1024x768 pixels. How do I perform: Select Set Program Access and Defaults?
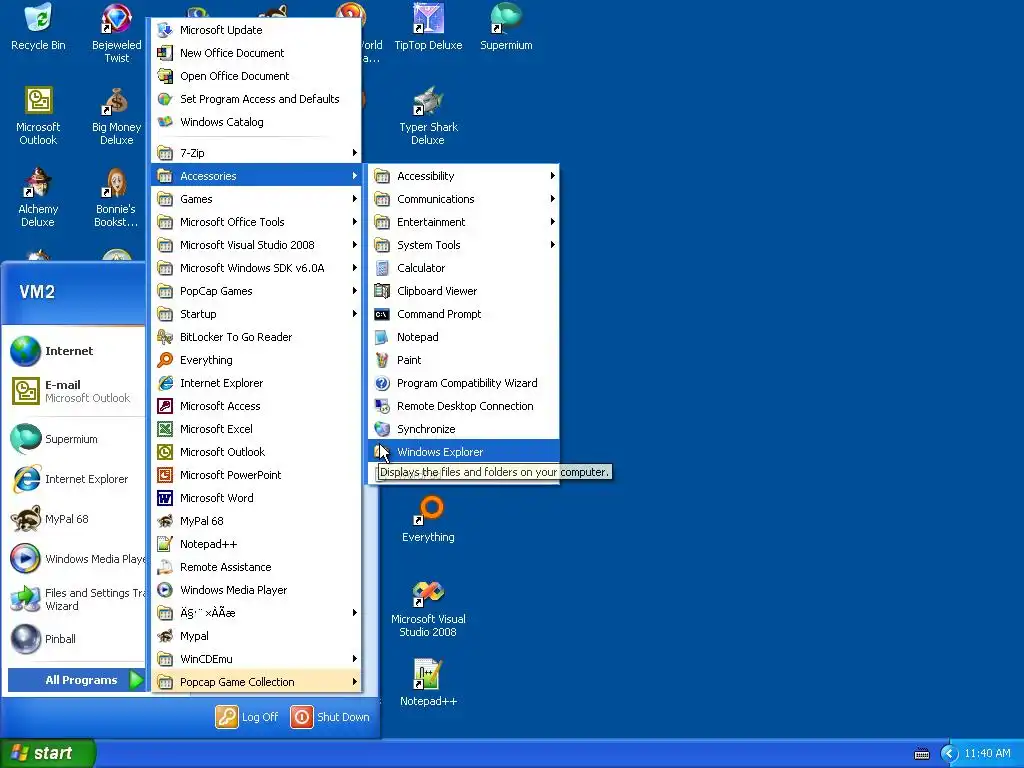256,99
